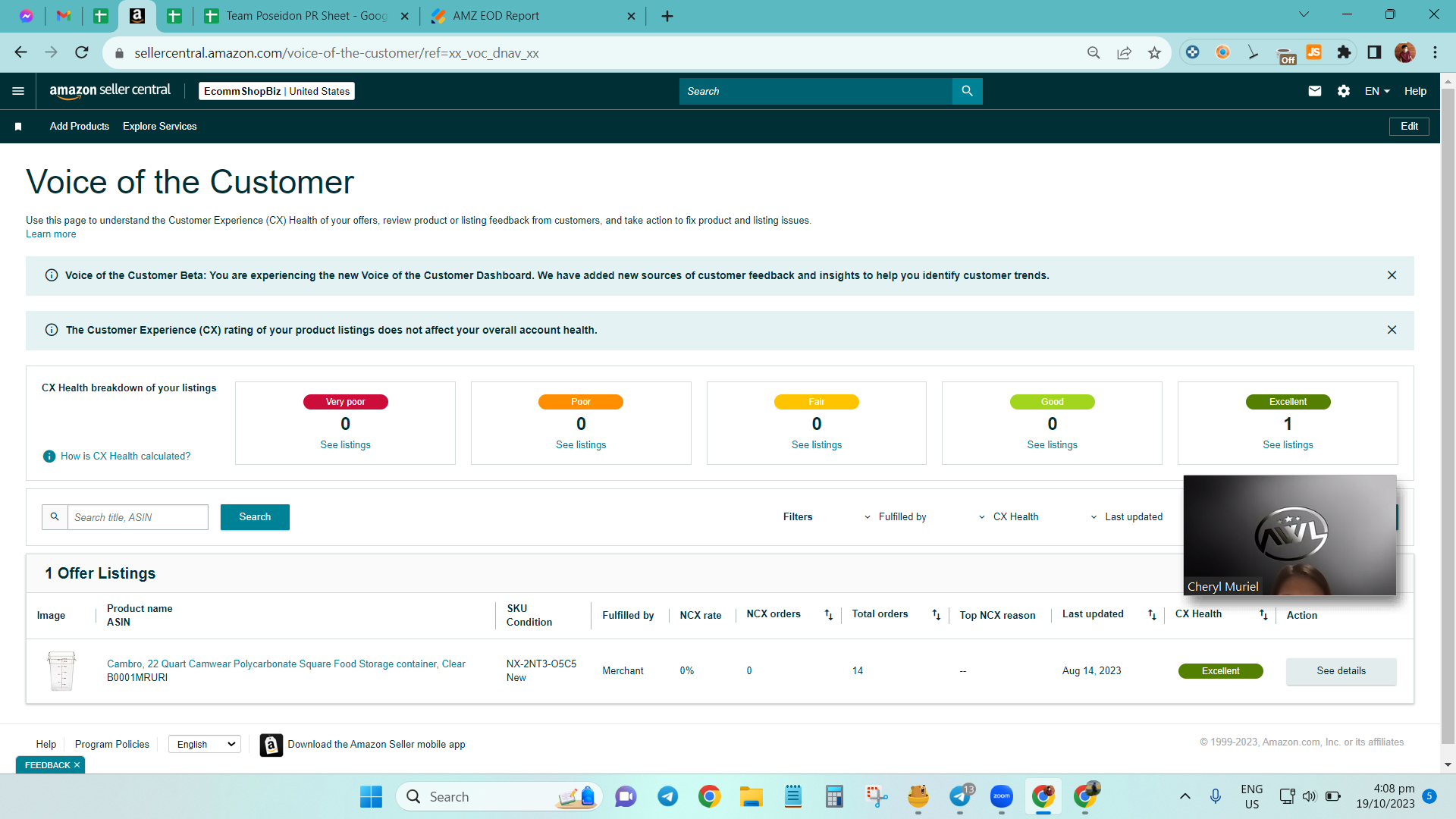The image size is (1456, 819).
Task: Click Add Products in the navigation bar
Action: (x=80, y=127)
